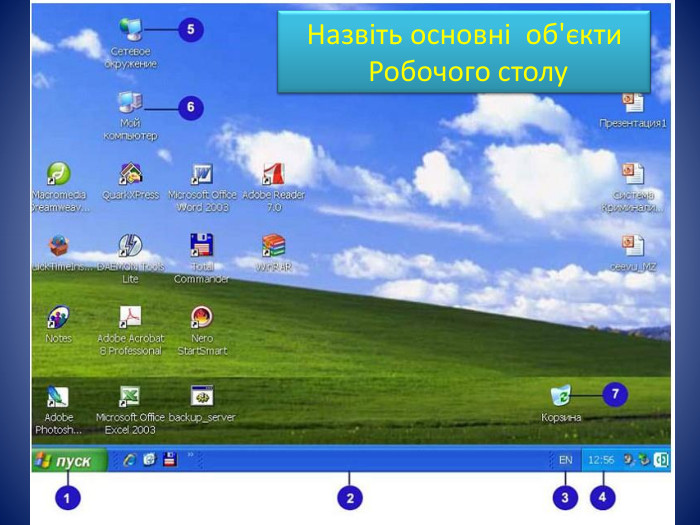700x525 pixels.
Task: Select Adobe Acrobat 8 Professional icon
Action: (130, 317)
